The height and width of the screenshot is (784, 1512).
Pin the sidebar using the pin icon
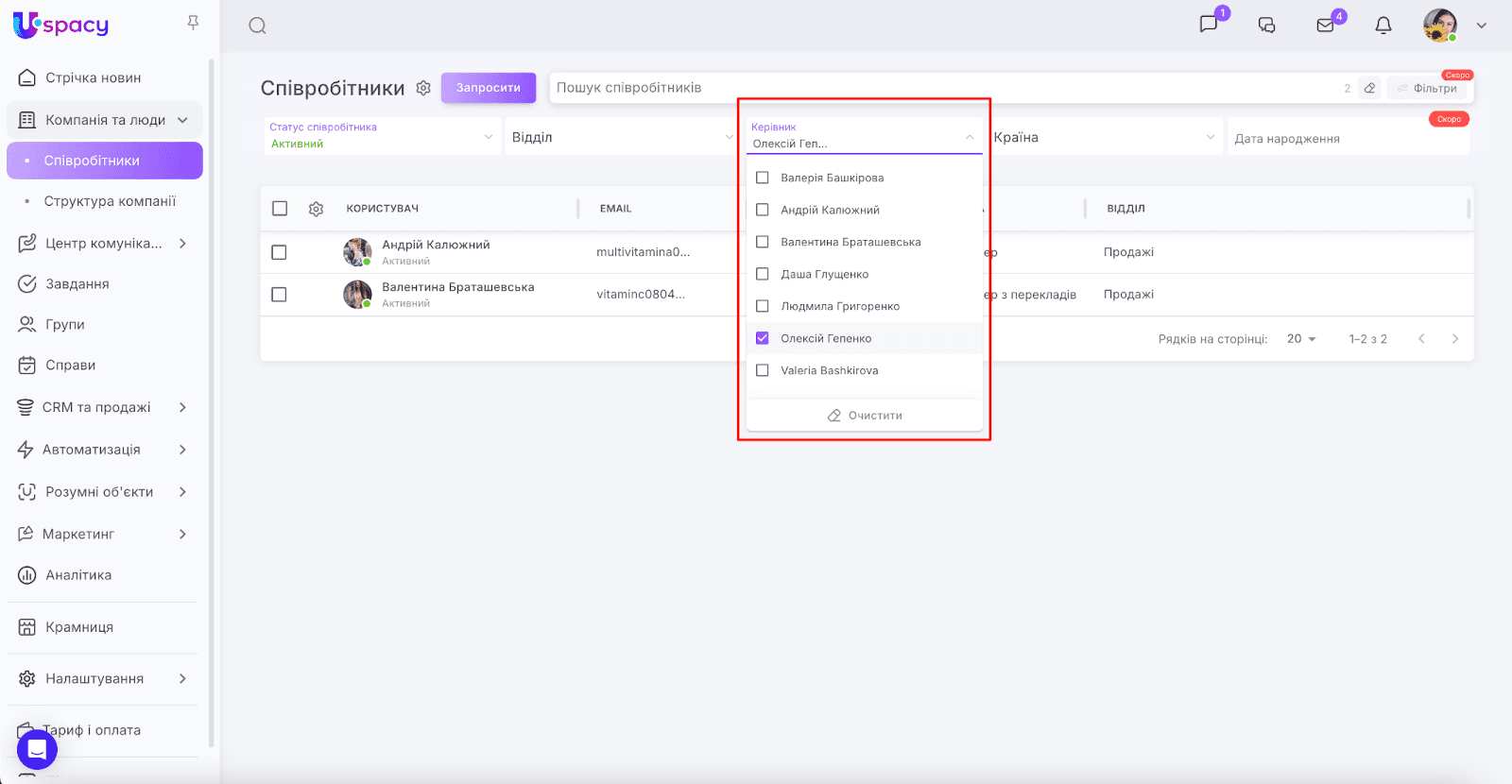(193, 23)
